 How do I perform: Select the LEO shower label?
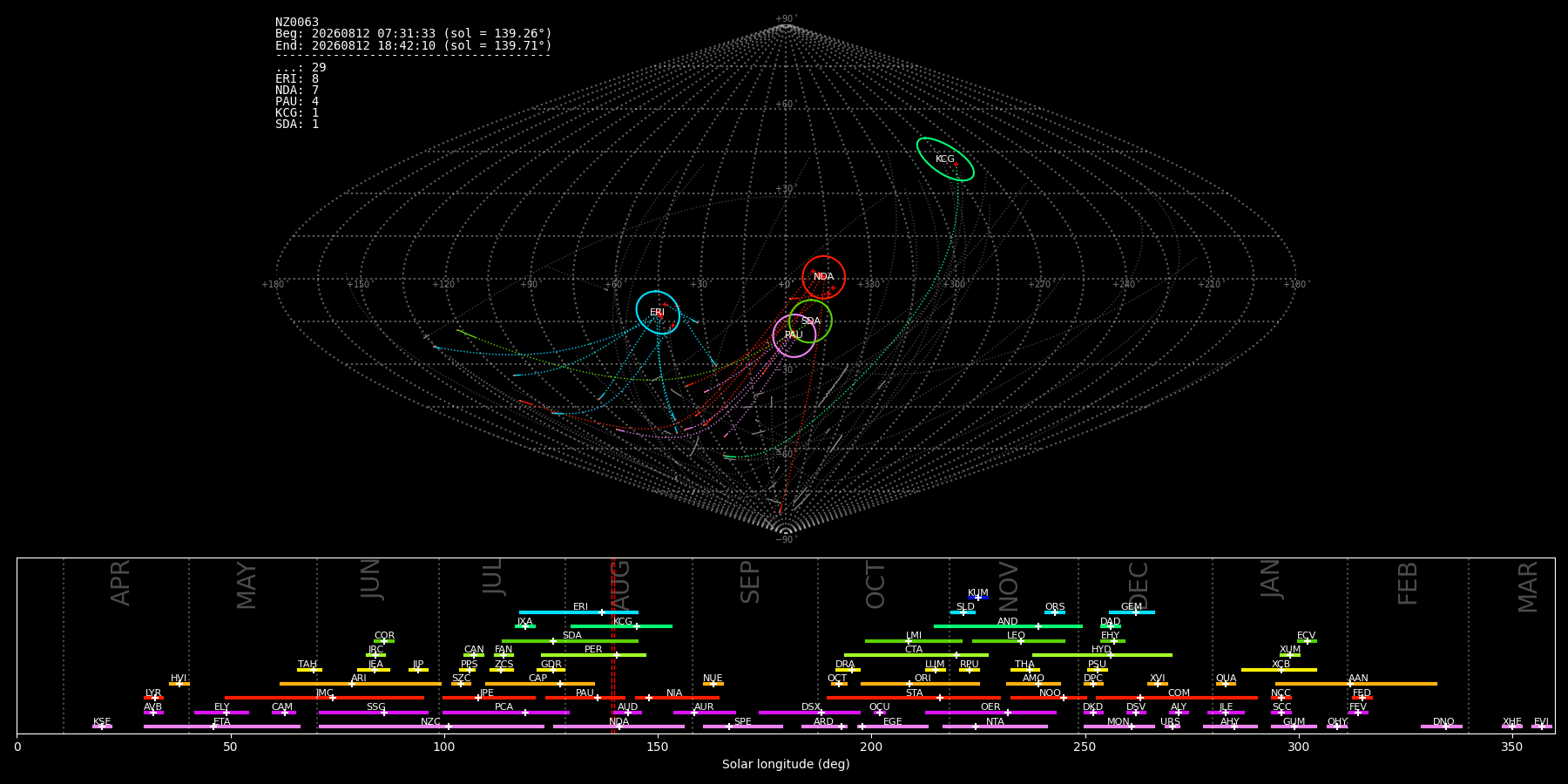(1016, 635)
